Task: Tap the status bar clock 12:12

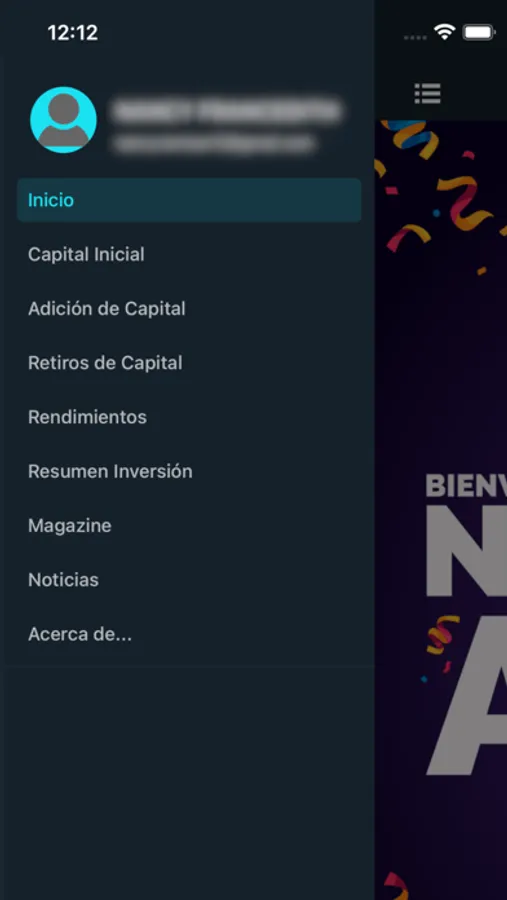Action: [x=73, y=33]
